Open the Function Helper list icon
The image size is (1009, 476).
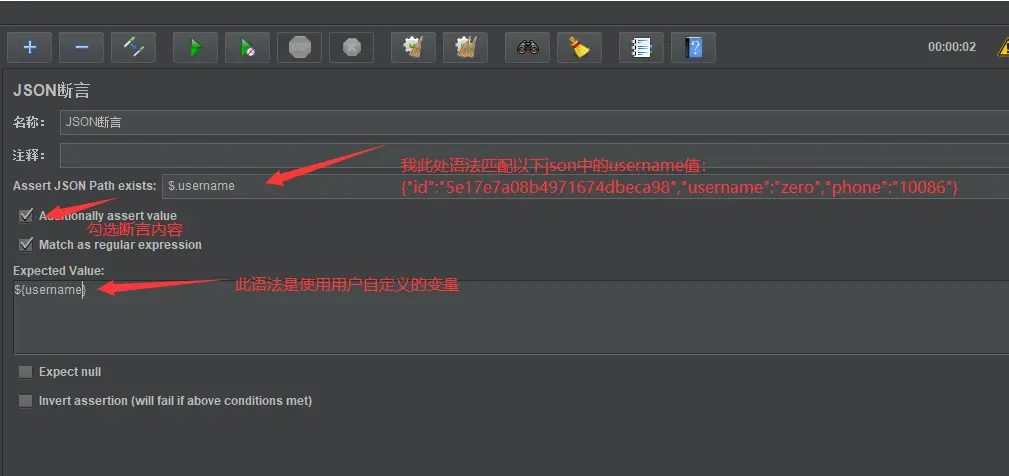pyautogui.click(x=642, y=48)
